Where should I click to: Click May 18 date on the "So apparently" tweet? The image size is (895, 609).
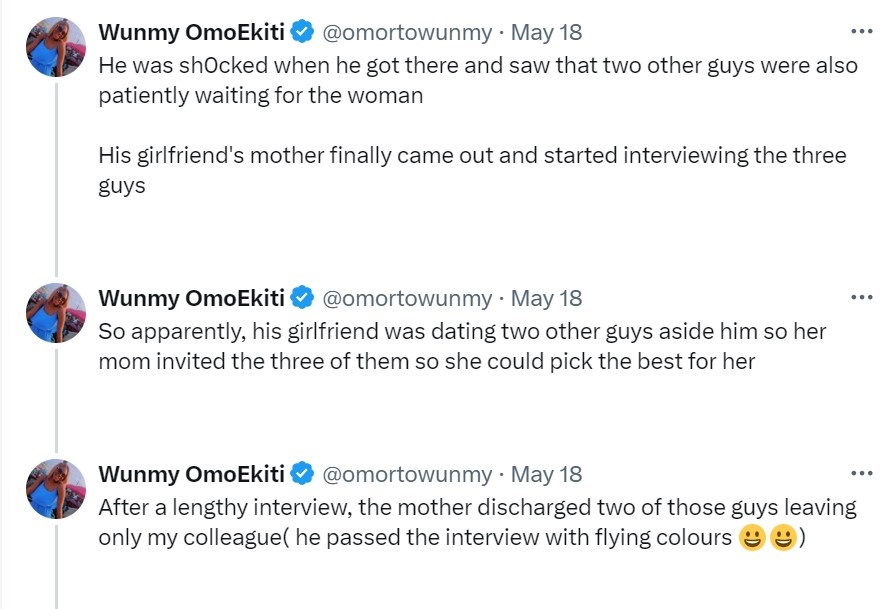click(546, 298)
